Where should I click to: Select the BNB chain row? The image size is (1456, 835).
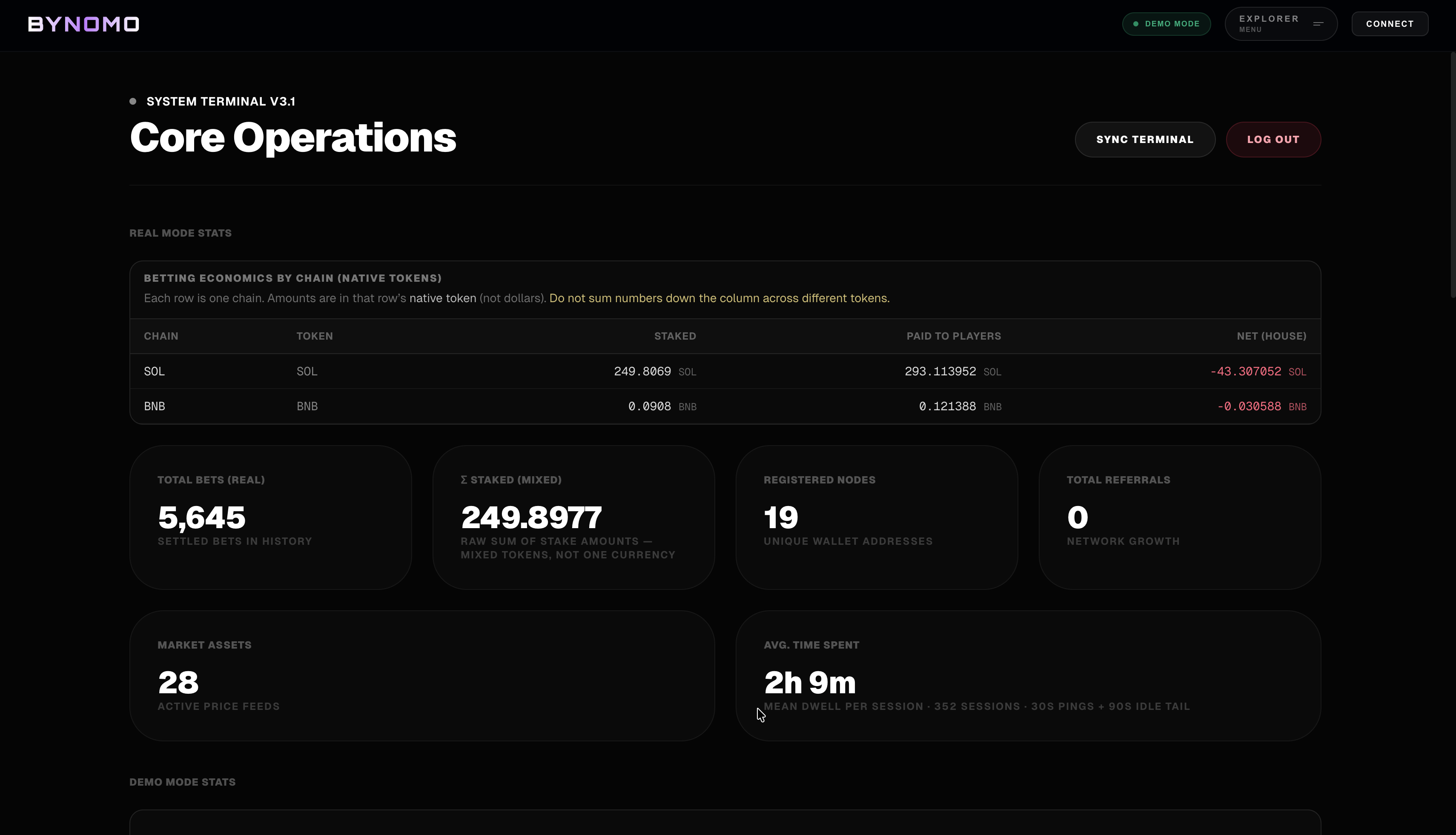coord(725,406)
